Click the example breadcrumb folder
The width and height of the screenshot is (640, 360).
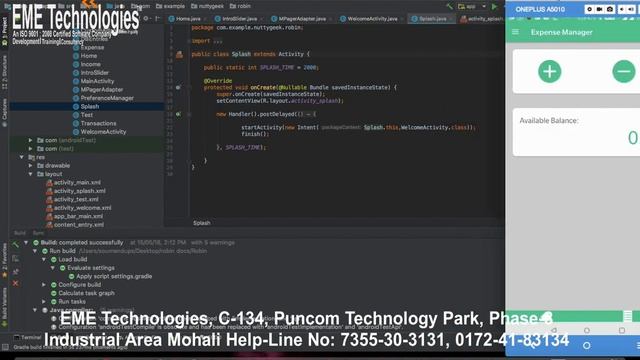[170, 6]
